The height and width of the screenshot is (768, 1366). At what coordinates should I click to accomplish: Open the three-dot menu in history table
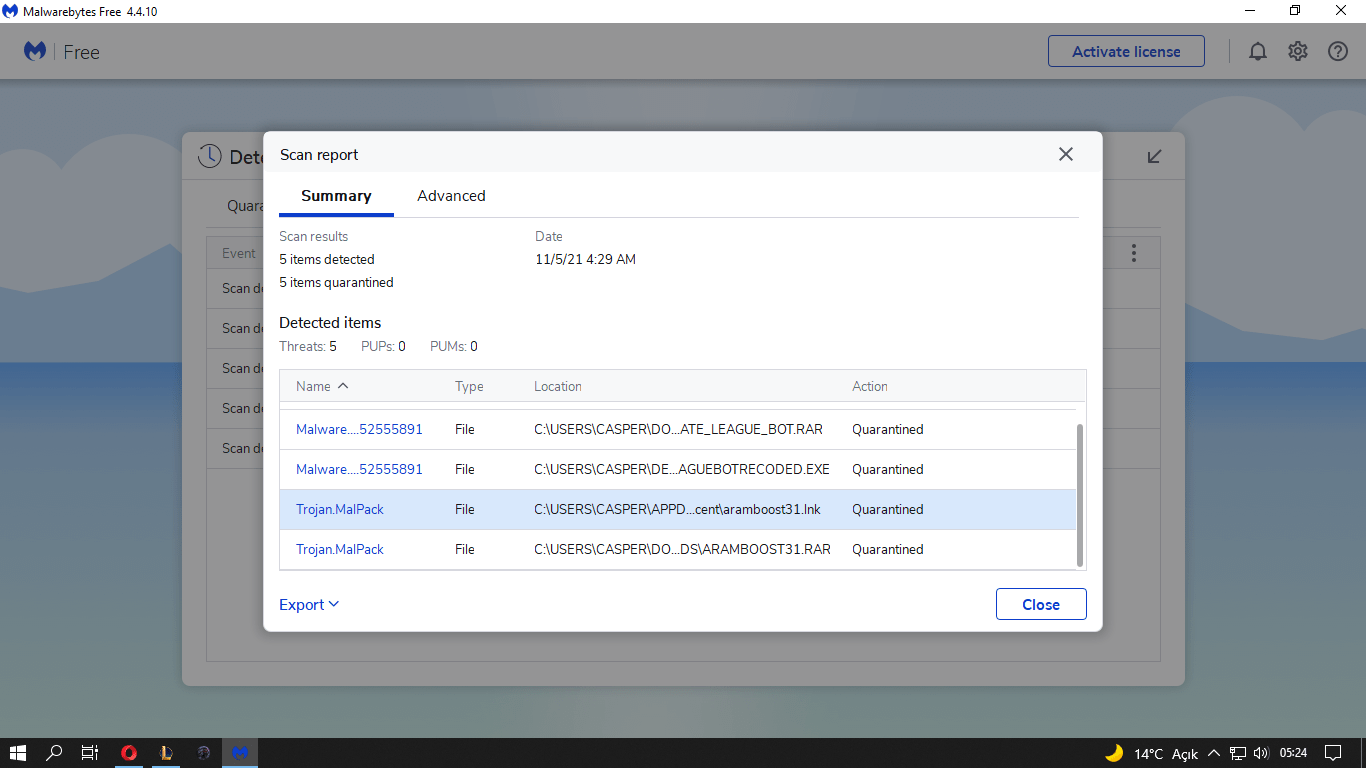tap(1133, 253)
